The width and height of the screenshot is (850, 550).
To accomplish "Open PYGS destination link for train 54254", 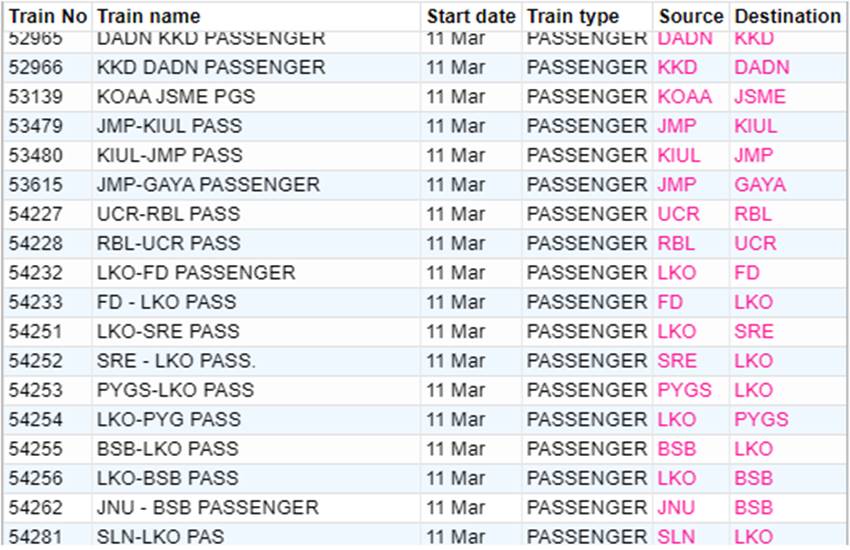I will [x=761, y=419].
